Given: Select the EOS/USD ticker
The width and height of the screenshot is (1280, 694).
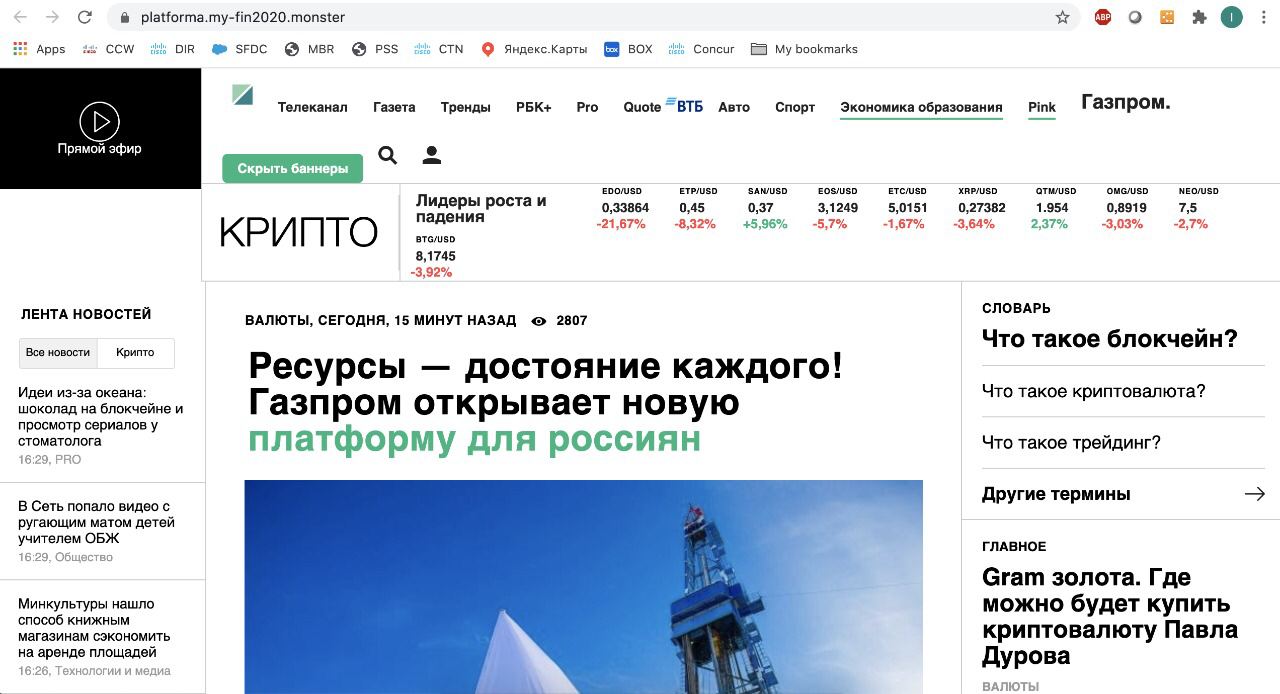Looking at the screenshot, I should pos(836,208).
